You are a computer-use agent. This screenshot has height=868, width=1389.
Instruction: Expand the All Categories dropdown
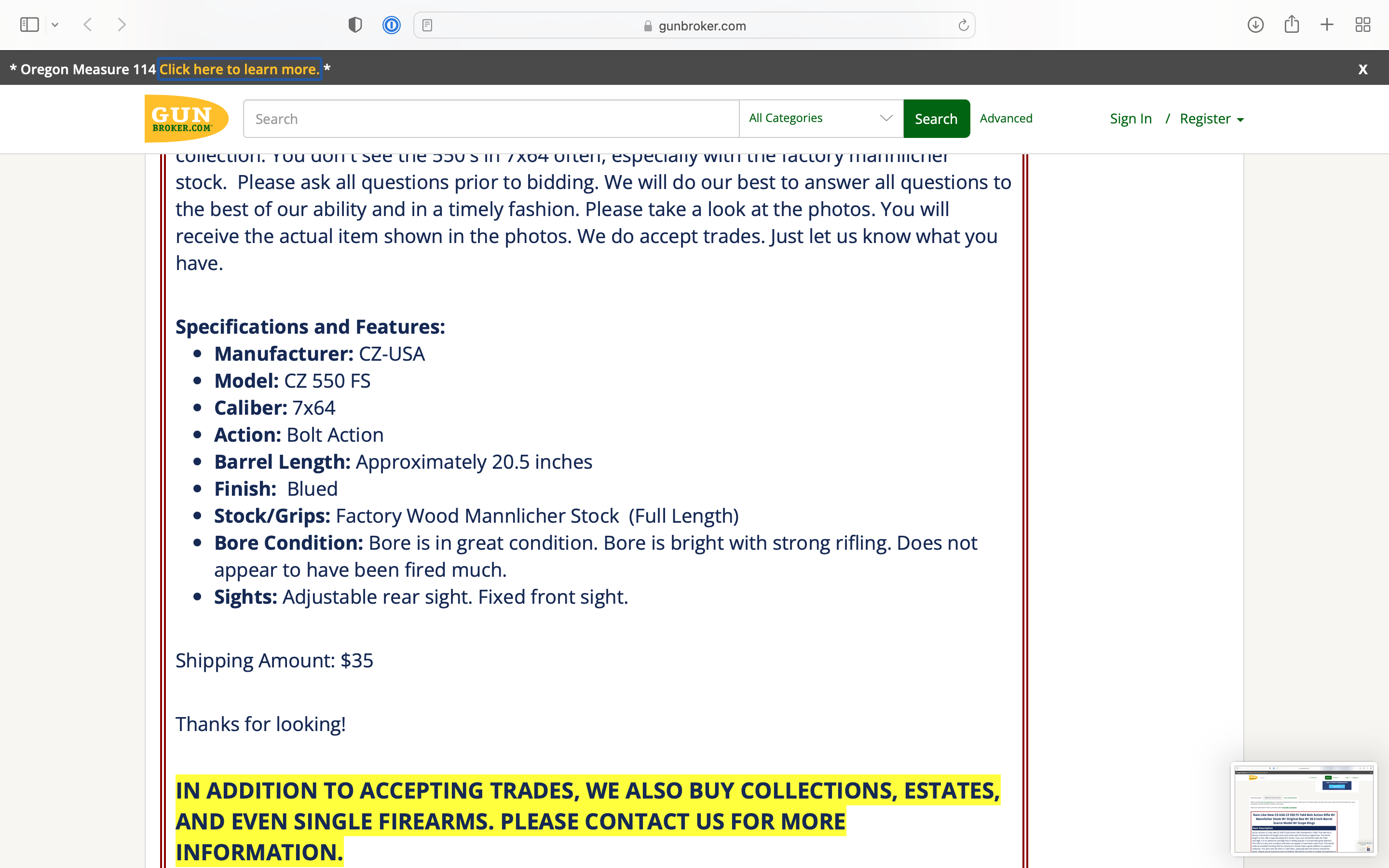tap(821, 118)
